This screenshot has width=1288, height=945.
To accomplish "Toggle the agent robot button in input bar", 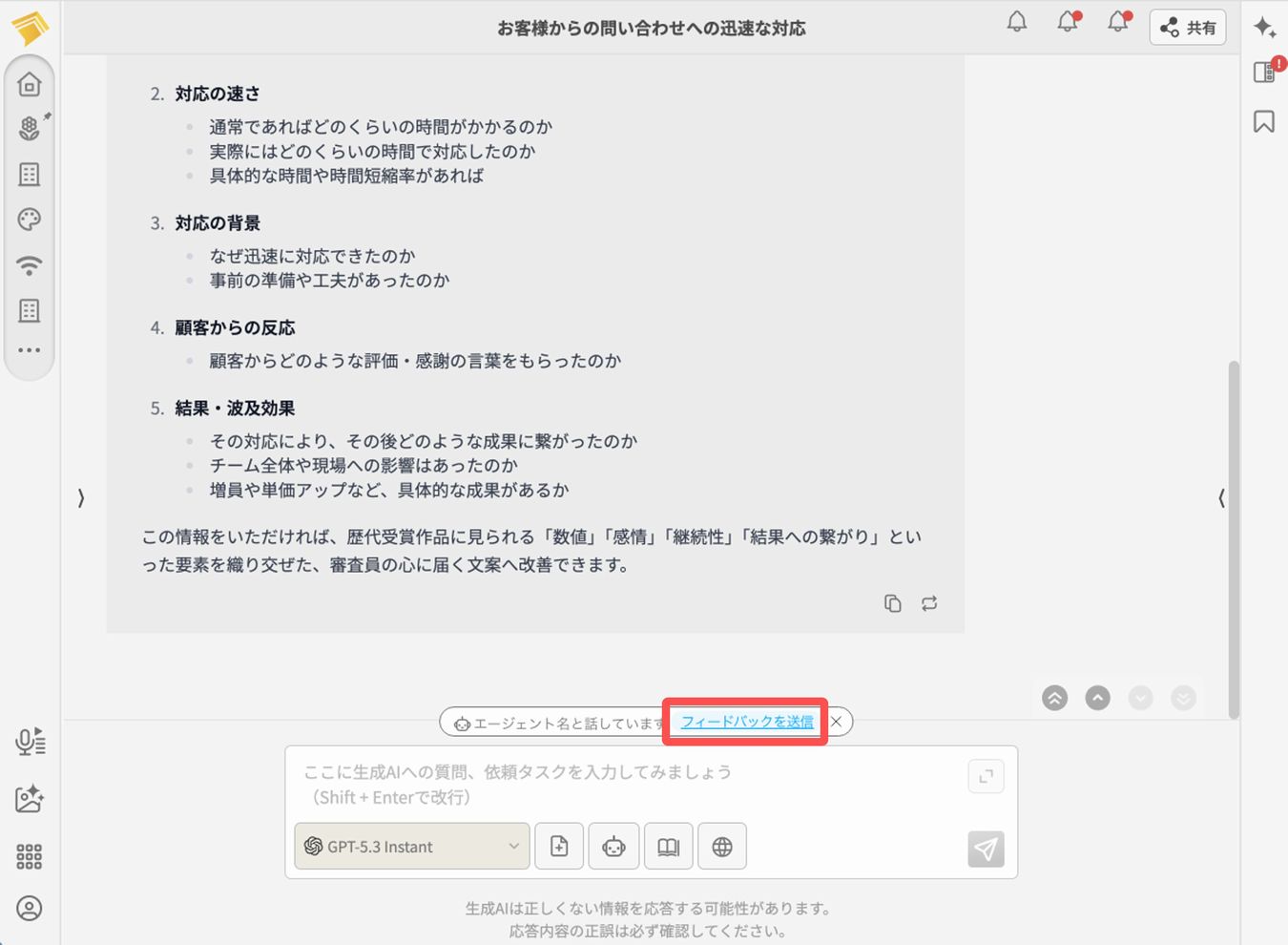I will pos(613,847).
